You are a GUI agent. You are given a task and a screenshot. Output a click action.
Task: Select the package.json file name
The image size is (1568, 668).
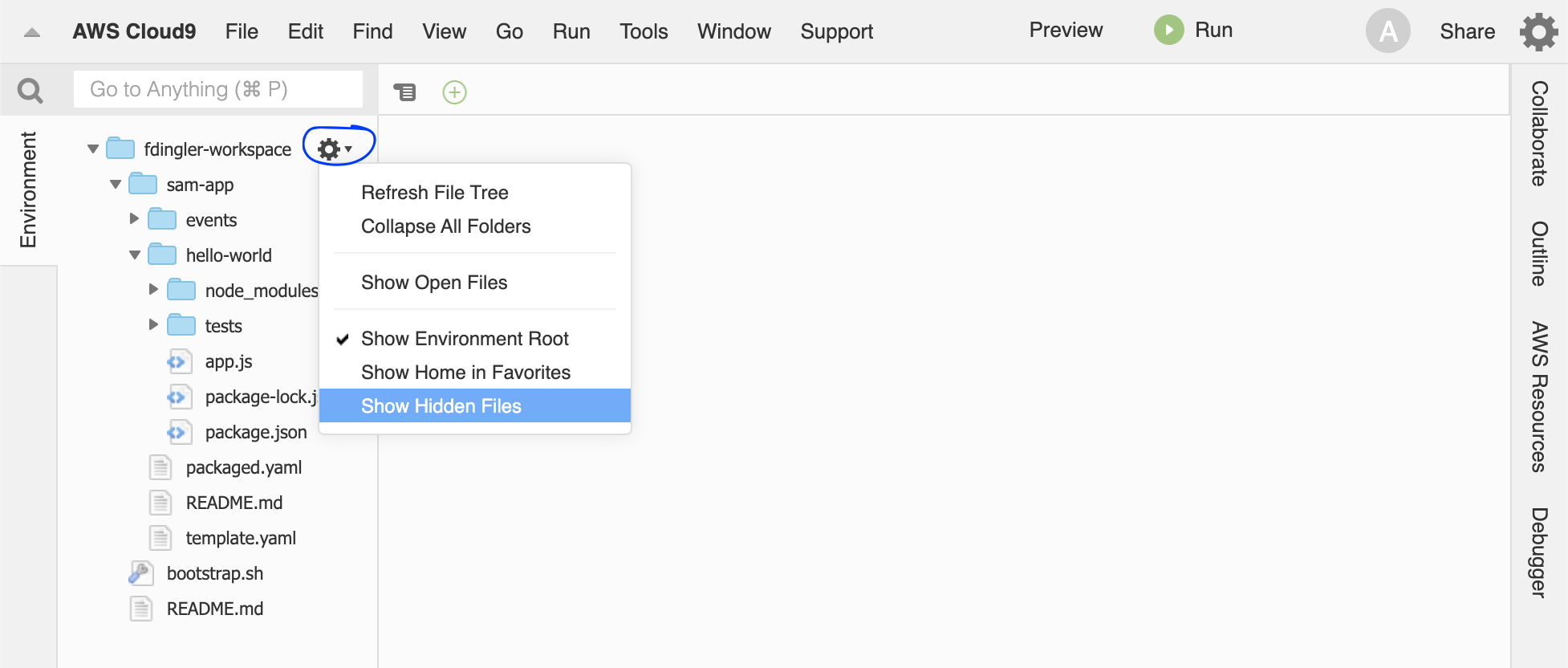pyautogui.click(x=256, y=432)
